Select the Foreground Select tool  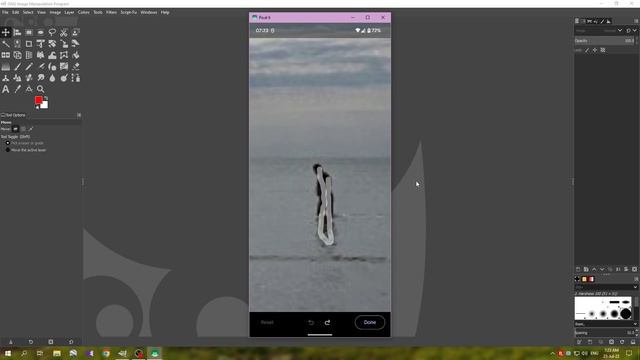[x=76, y=32]
